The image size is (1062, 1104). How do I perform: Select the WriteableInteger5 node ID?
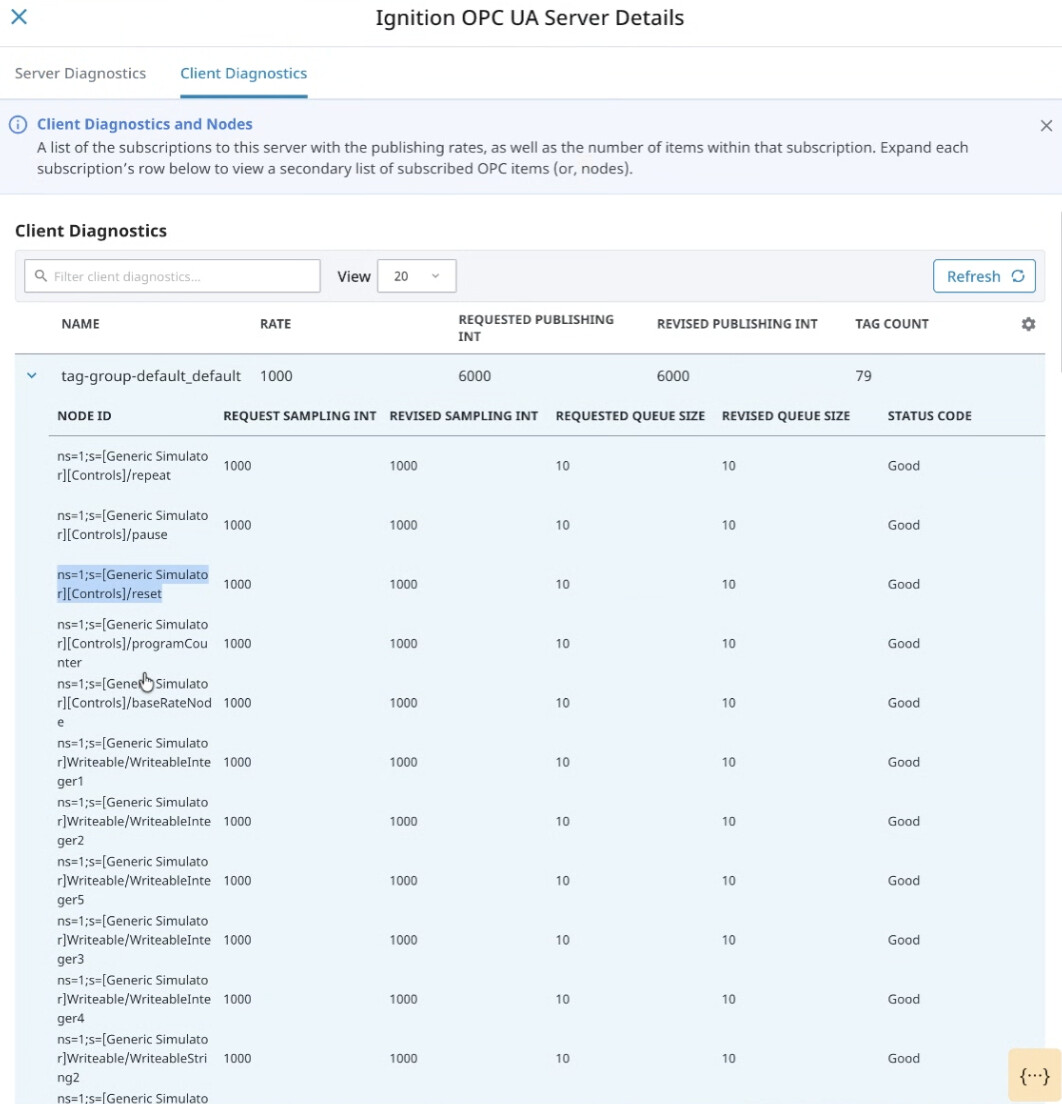pyautogui.click(x=134, y=880)
